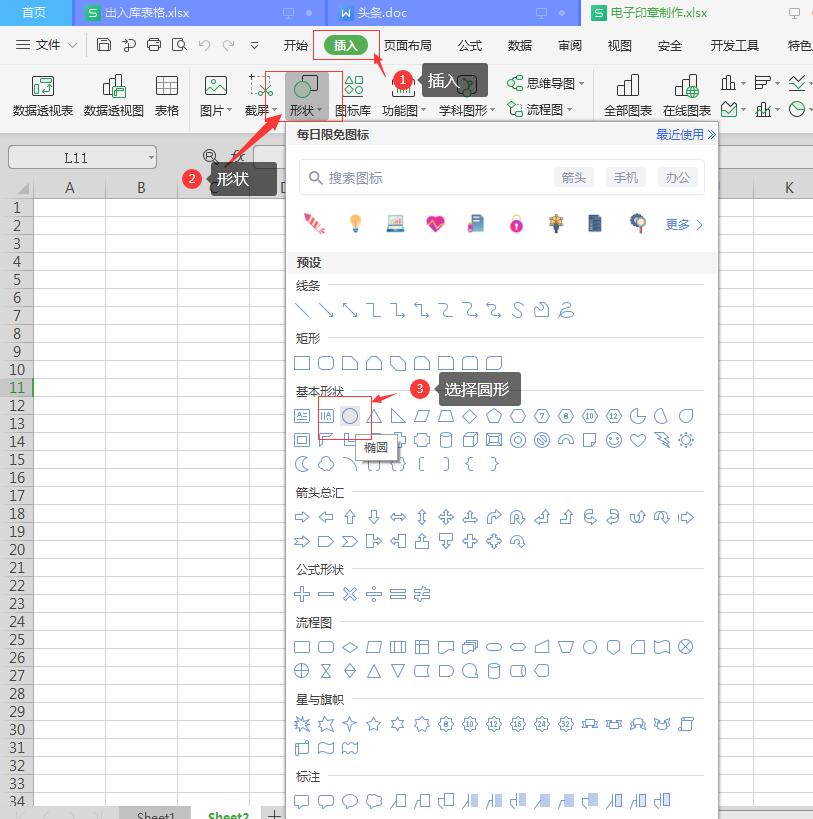Click the light bulb free icon
This screenshot has width=813, height=819.
coord(354,224)
